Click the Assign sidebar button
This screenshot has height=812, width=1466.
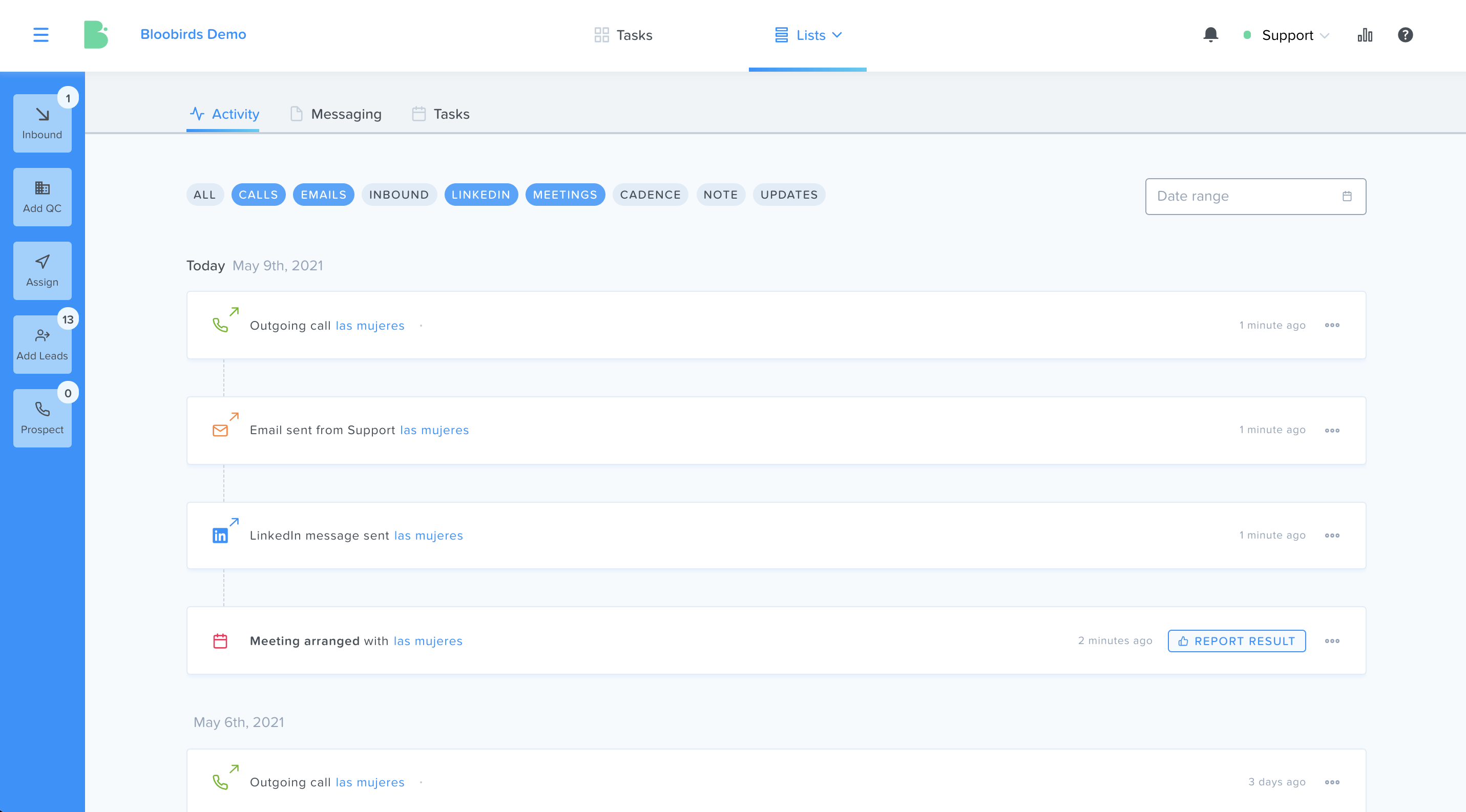coord(42,271)
